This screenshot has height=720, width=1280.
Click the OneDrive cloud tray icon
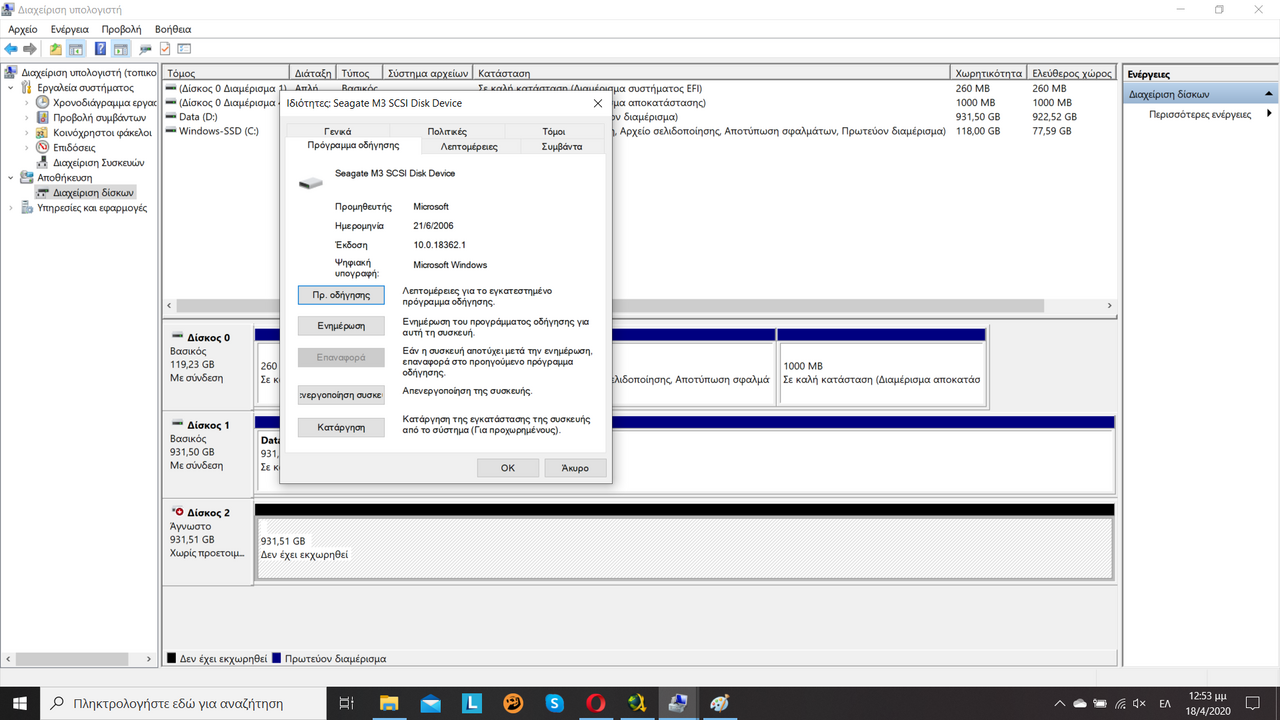pos(1080,703)
